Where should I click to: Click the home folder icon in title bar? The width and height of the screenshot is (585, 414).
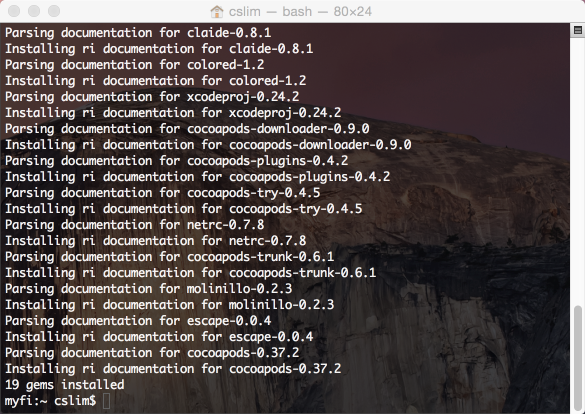(217, 12)
